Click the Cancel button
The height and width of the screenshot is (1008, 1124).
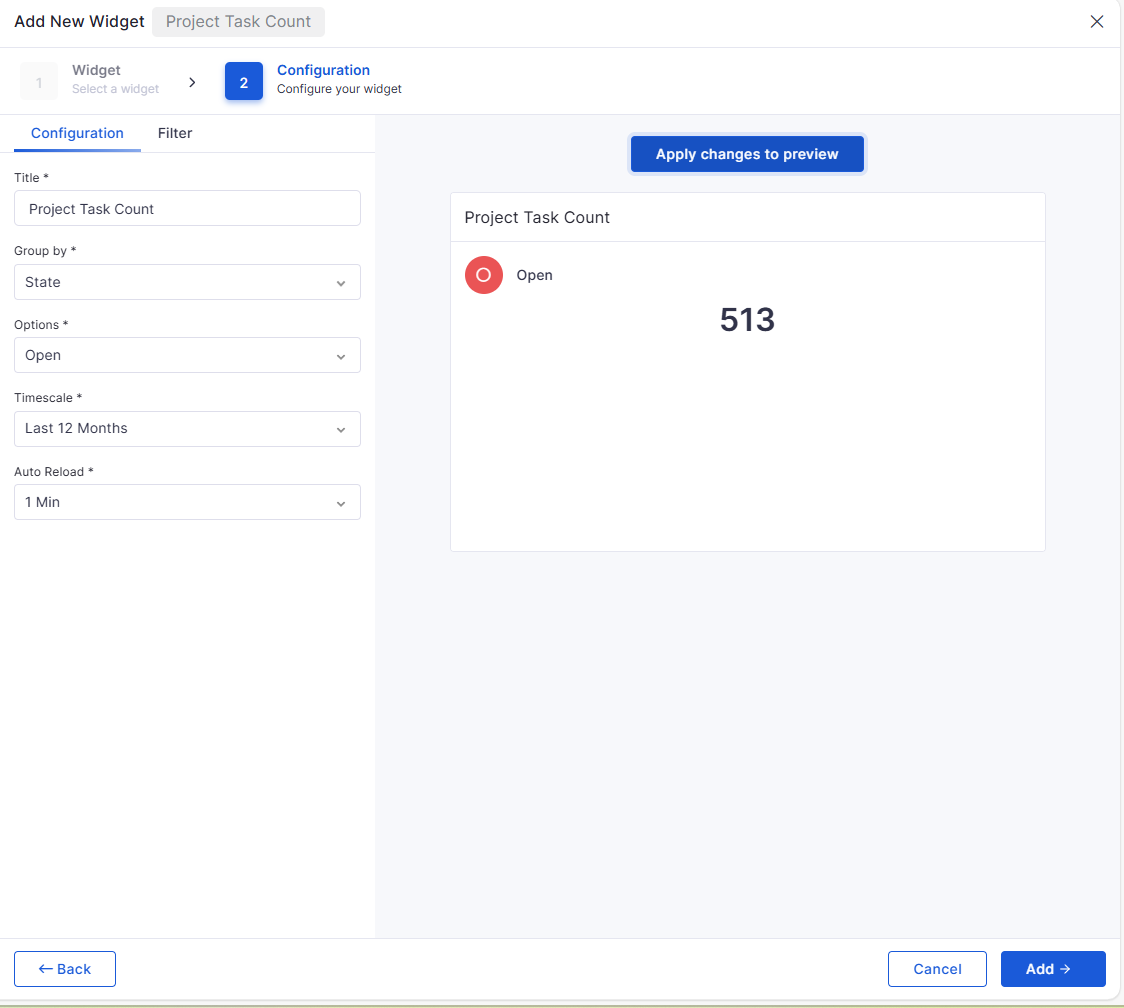point(937,969)
